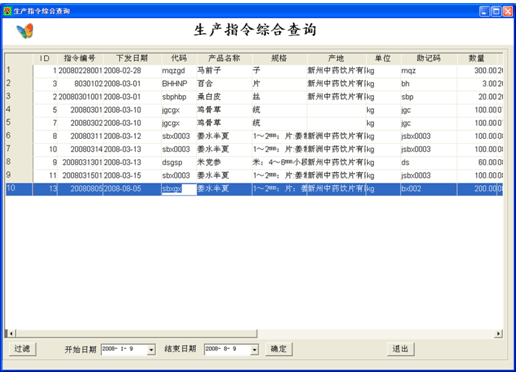Click quantity cell 3.00

[x=477, y=84]
